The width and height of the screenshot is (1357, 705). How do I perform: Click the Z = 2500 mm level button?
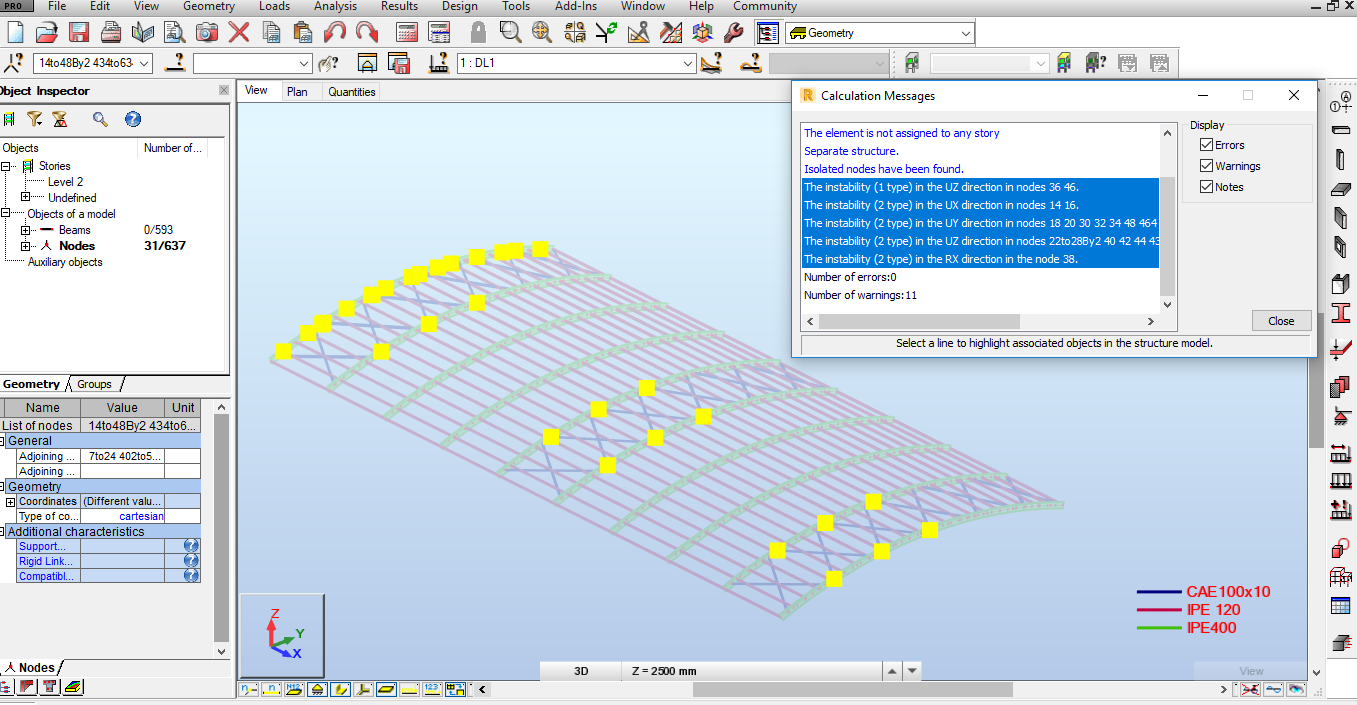[x=665, y=671]
